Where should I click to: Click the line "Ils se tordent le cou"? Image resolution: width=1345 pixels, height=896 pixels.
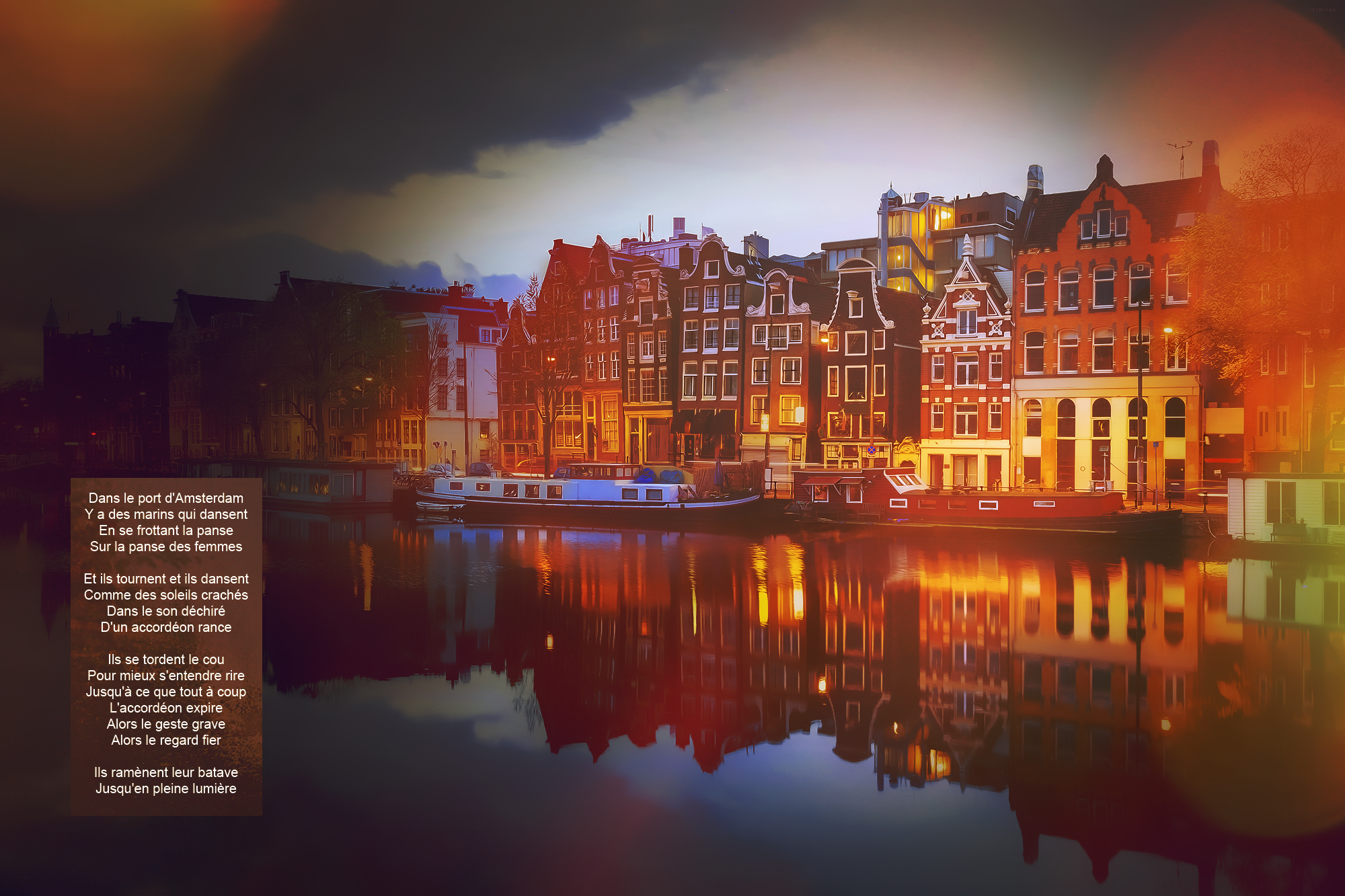[x=166, y=659]
